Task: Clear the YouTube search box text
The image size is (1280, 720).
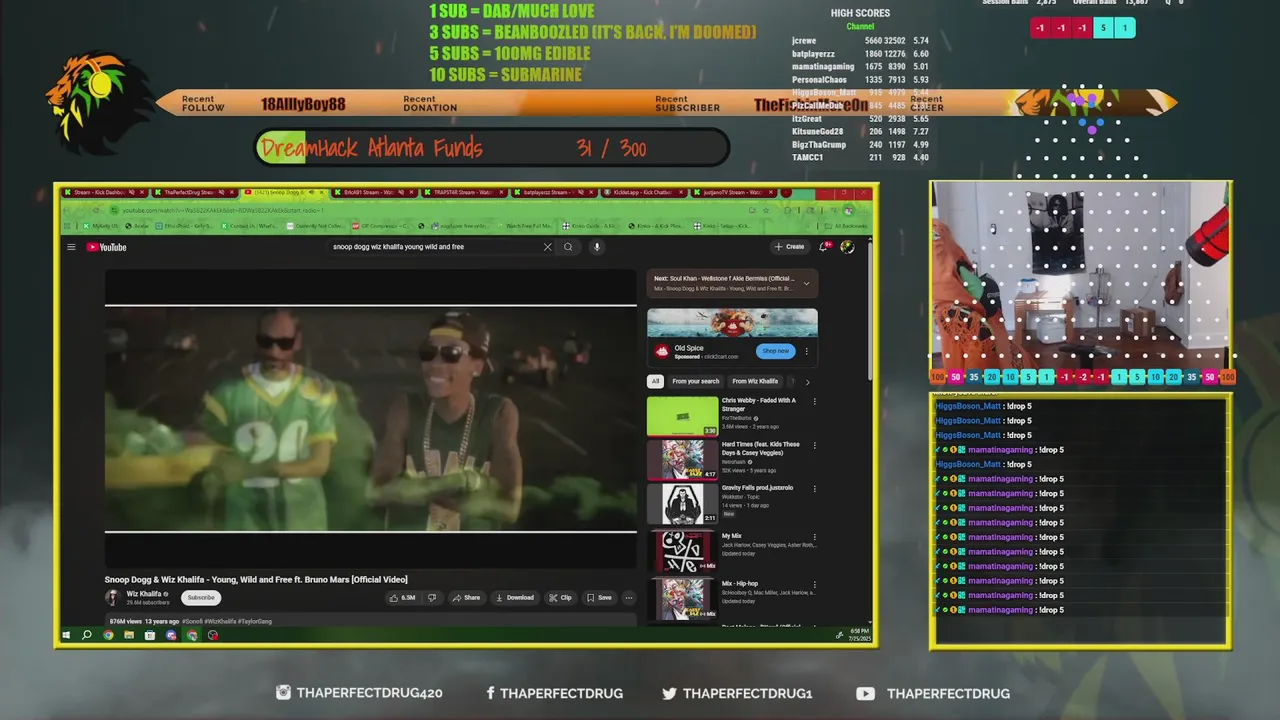Action: (547, 247)
